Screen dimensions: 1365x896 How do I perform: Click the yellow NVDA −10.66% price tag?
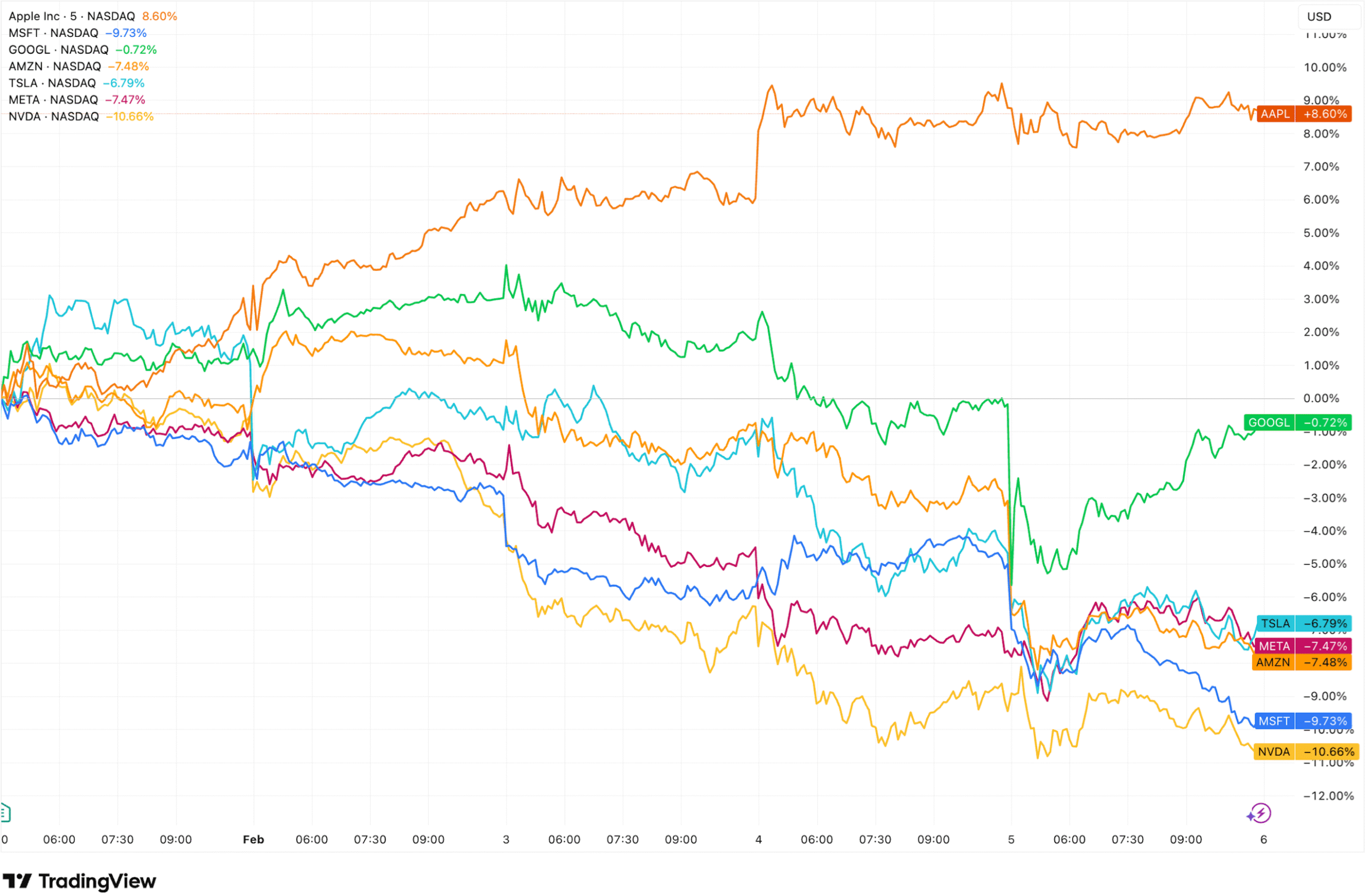(1305, 752)
